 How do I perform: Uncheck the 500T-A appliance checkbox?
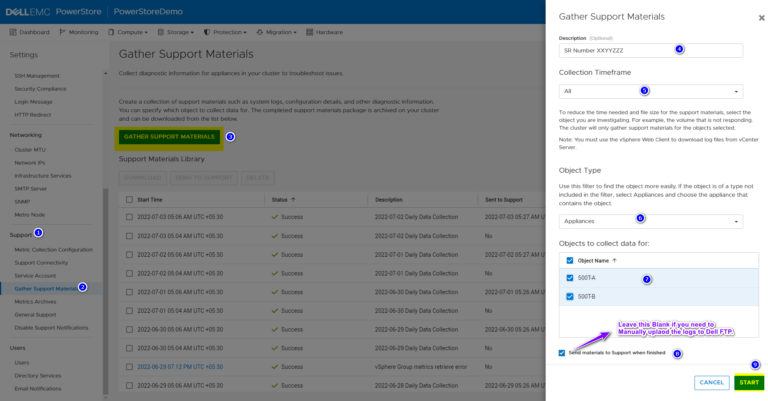coord(570,279)
